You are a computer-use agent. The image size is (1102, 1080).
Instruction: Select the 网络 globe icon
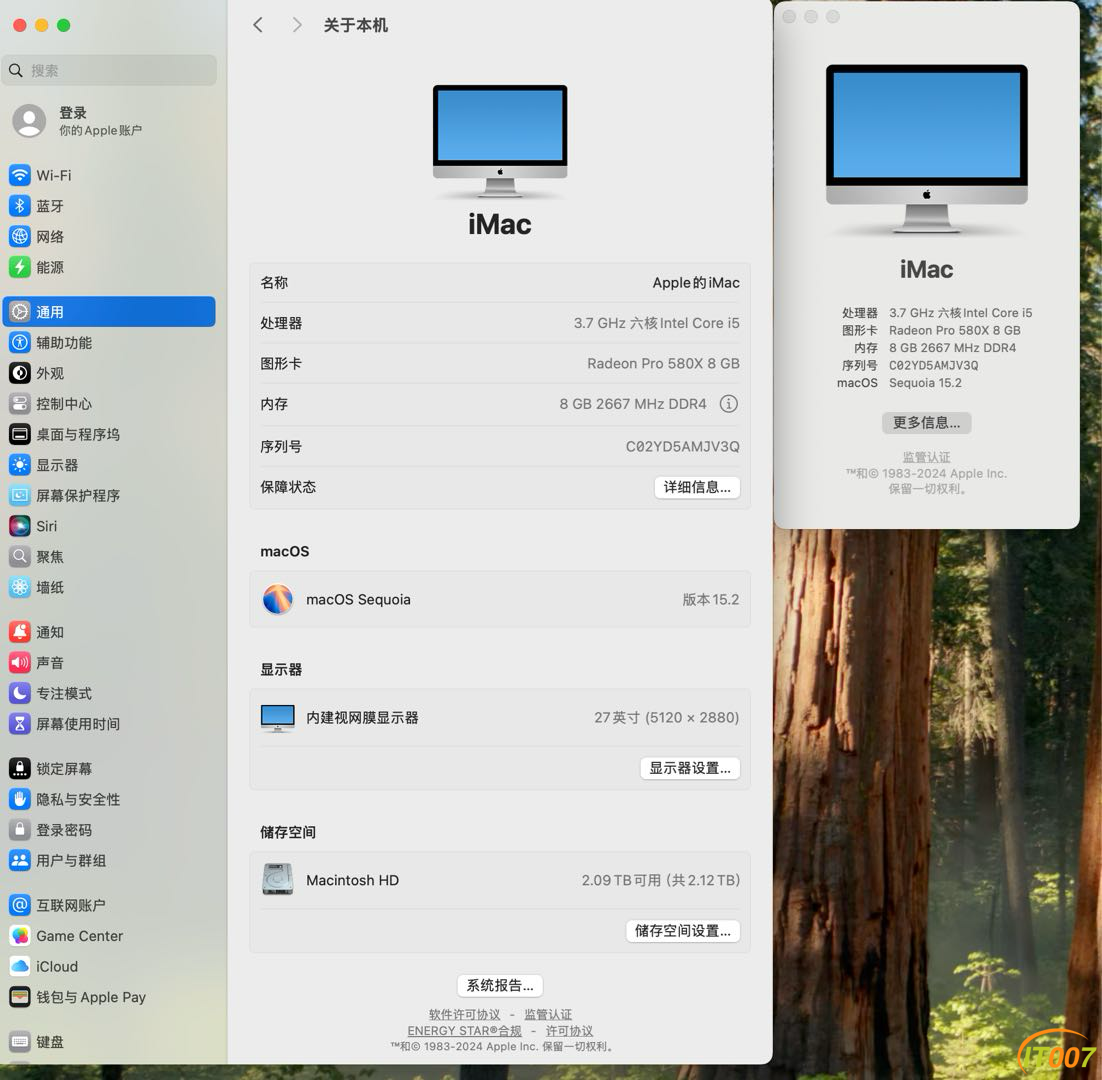[20, 237]
